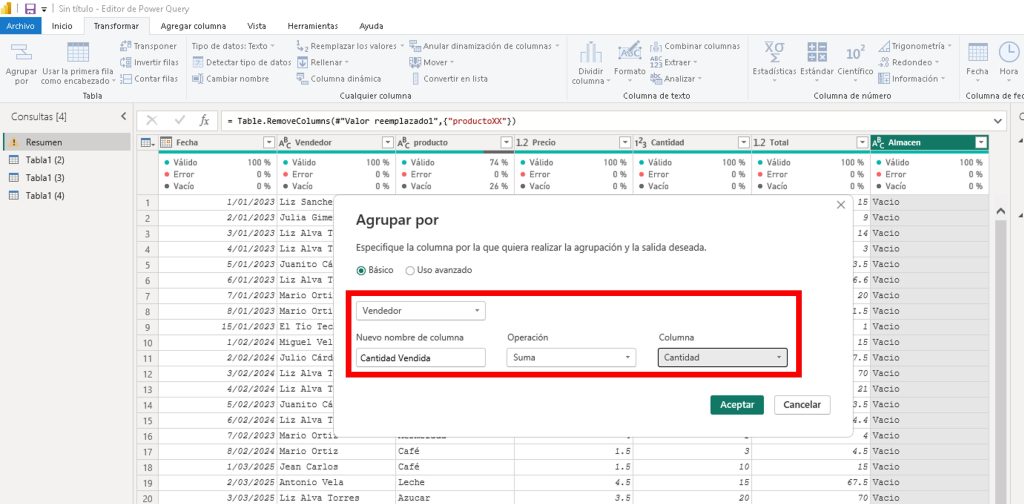1024x504 pixels.
Task: Open the Estadísticas tool
Action: [x=774, y=58]
